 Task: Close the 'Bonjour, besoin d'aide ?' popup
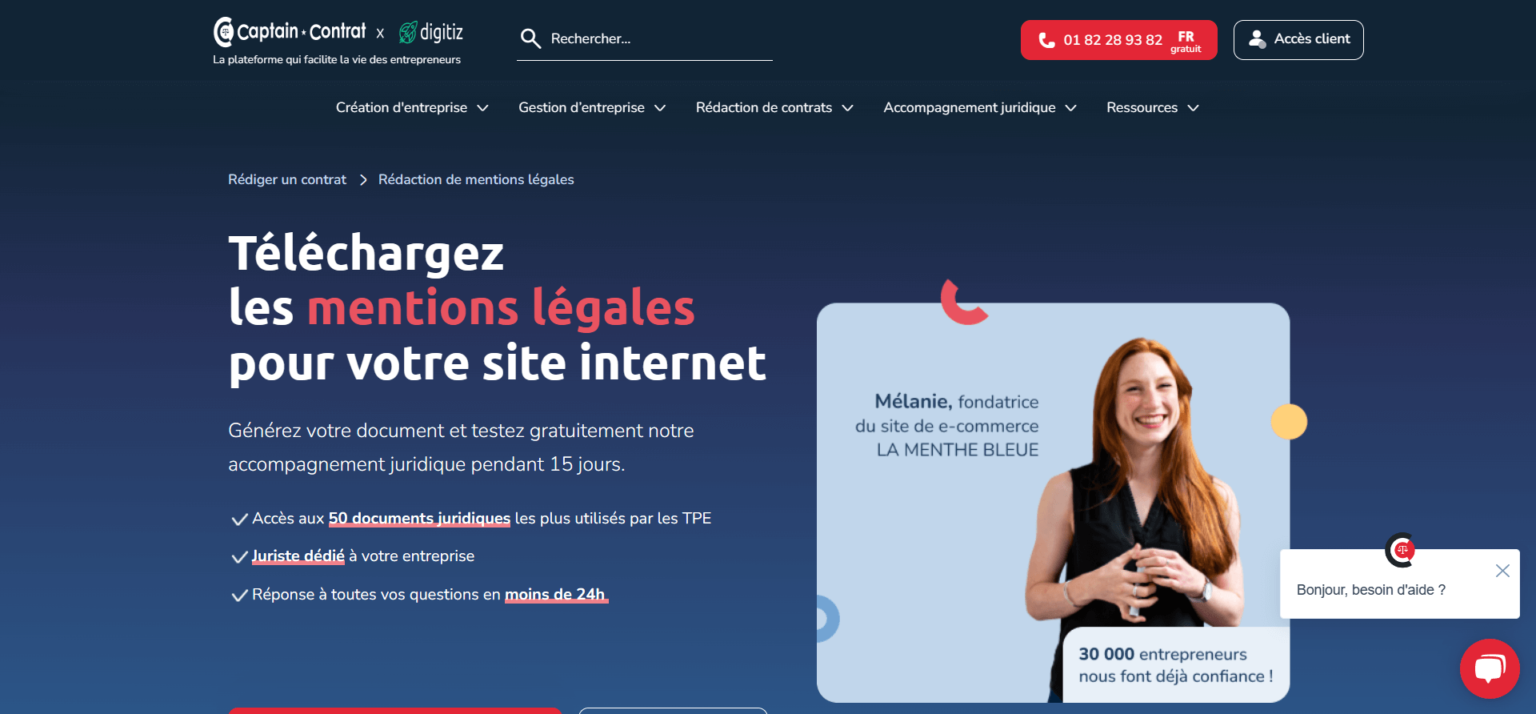pyautogui.click(x=1502, y=571)
